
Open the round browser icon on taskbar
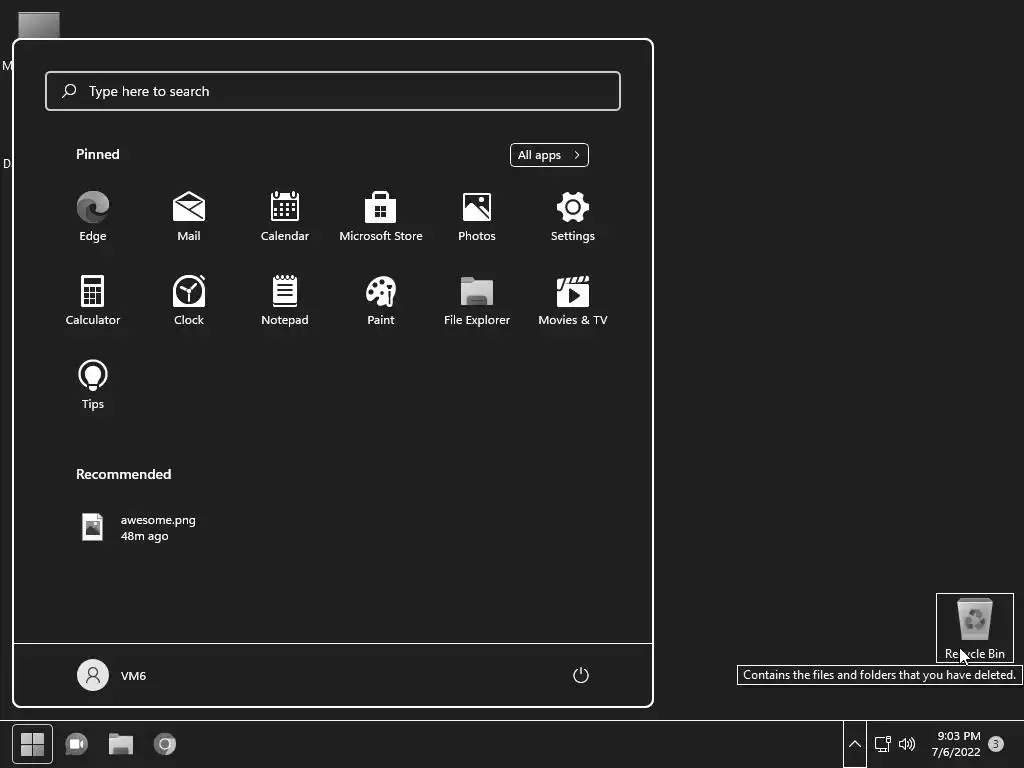(165, 744)
